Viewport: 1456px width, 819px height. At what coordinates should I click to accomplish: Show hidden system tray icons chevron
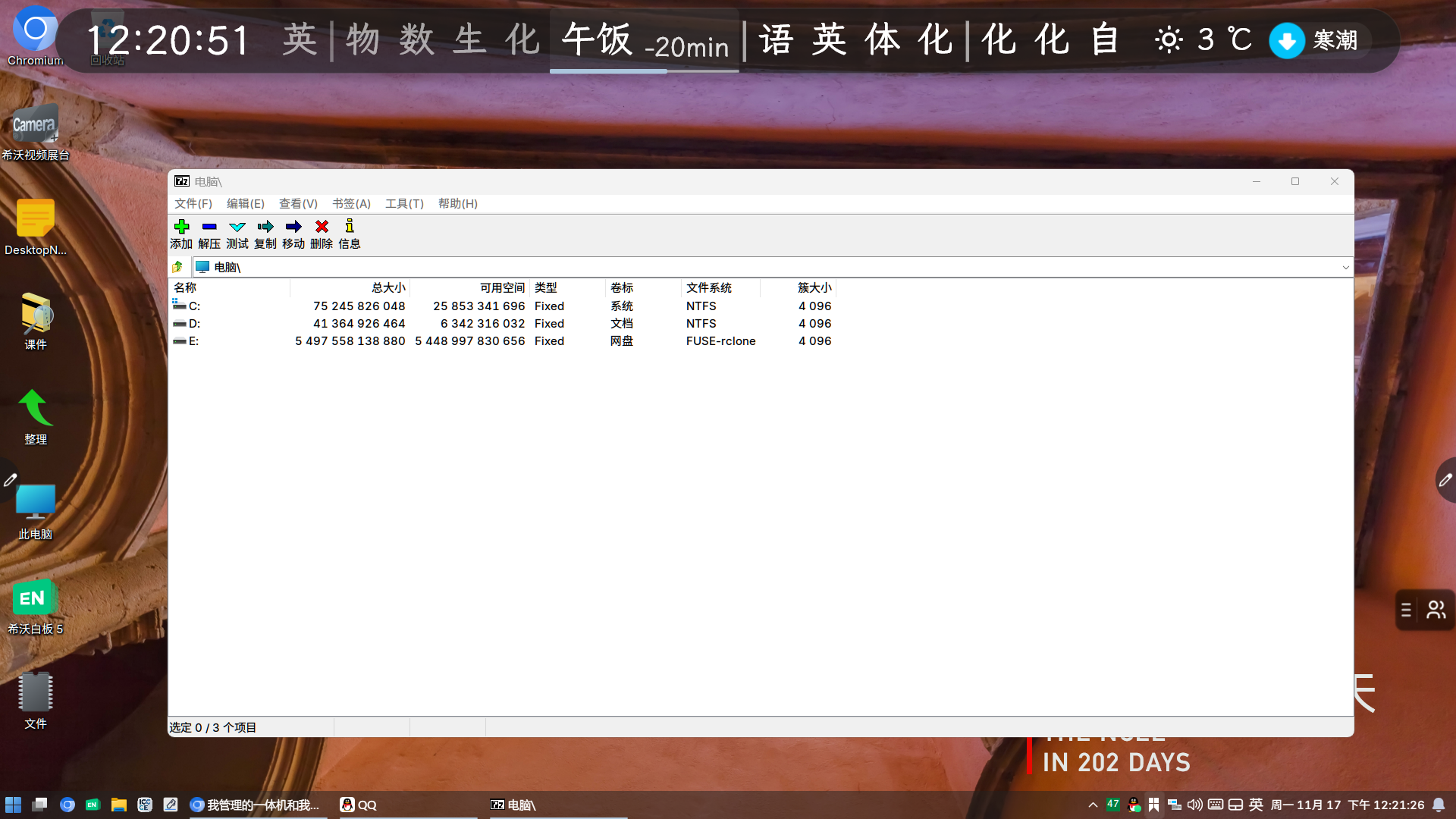pyautogui.click(x=1093, y=805)
